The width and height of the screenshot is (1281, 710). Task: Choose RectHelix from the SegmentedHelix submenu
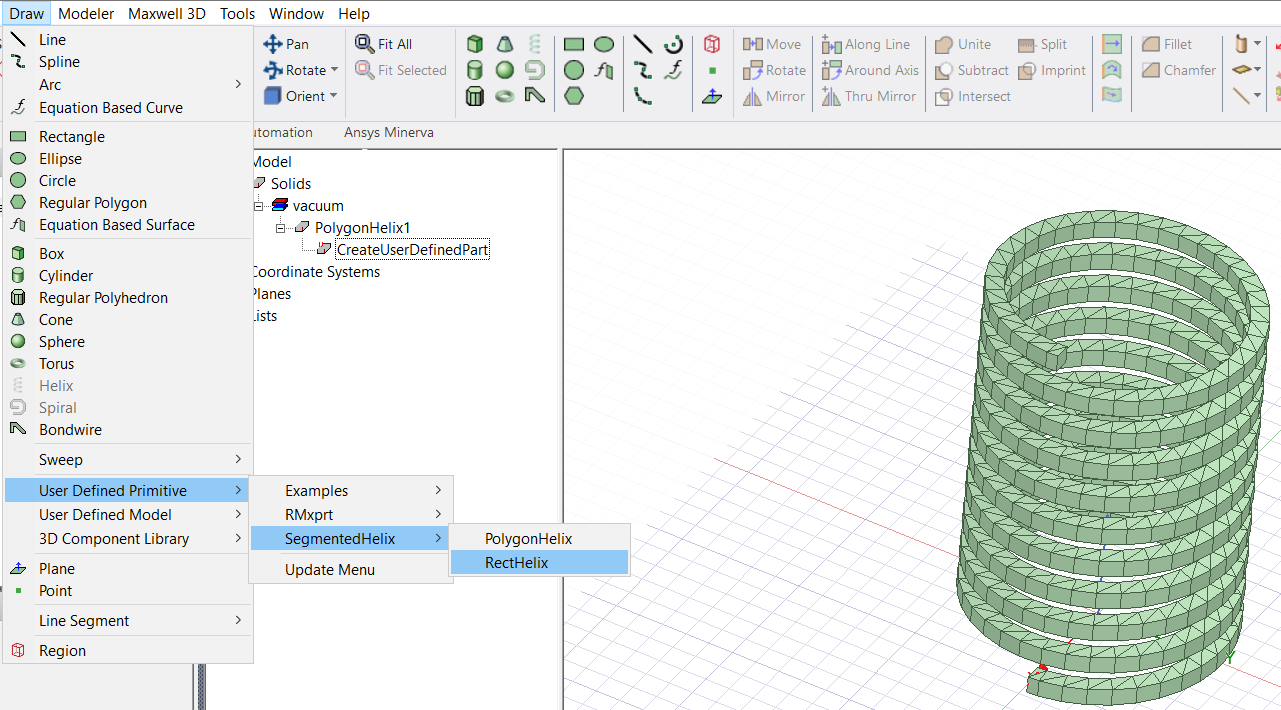[517, 563]
